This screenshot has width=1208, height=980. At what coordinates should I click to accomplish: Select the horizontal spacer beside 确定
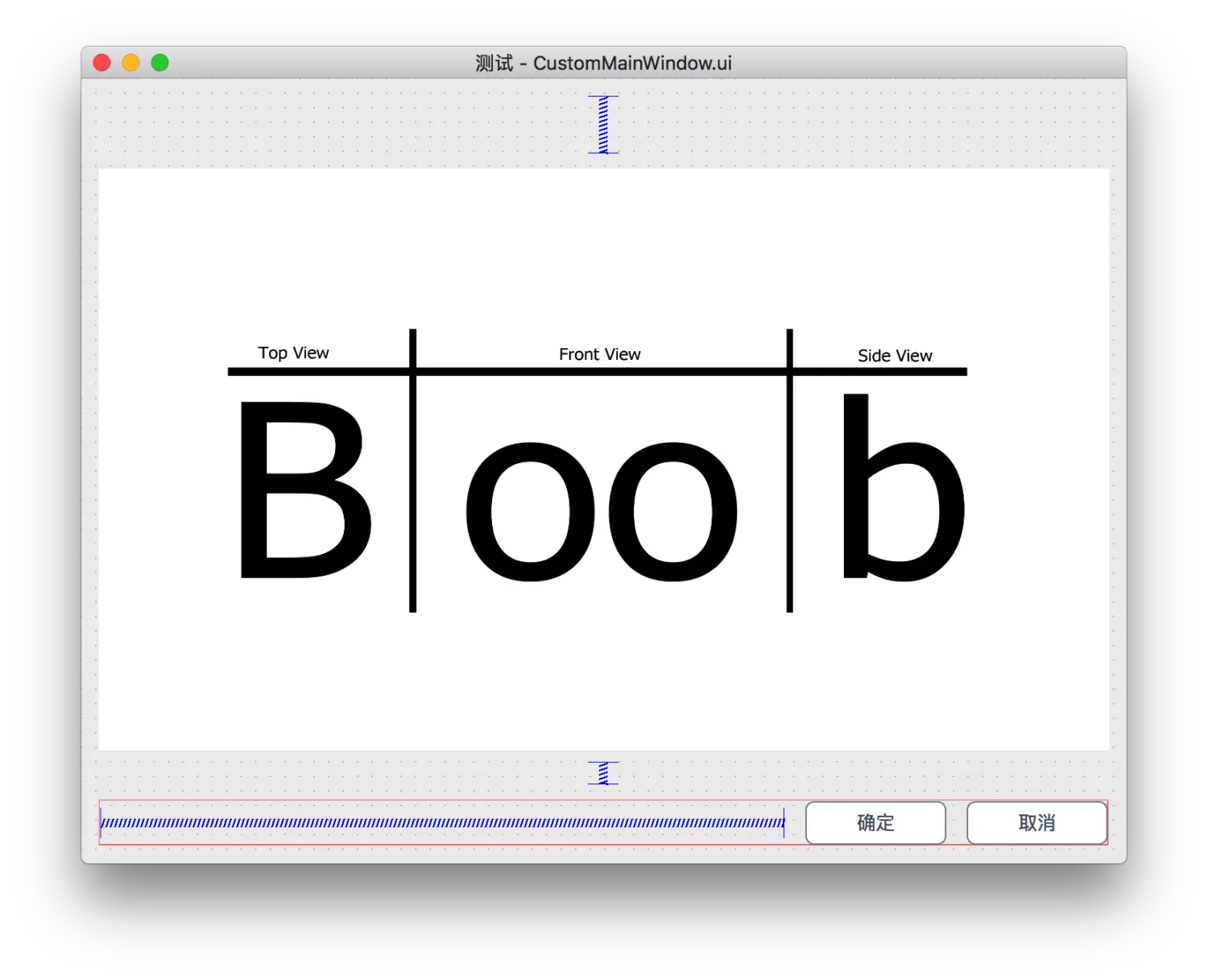[x=442, y=822]
